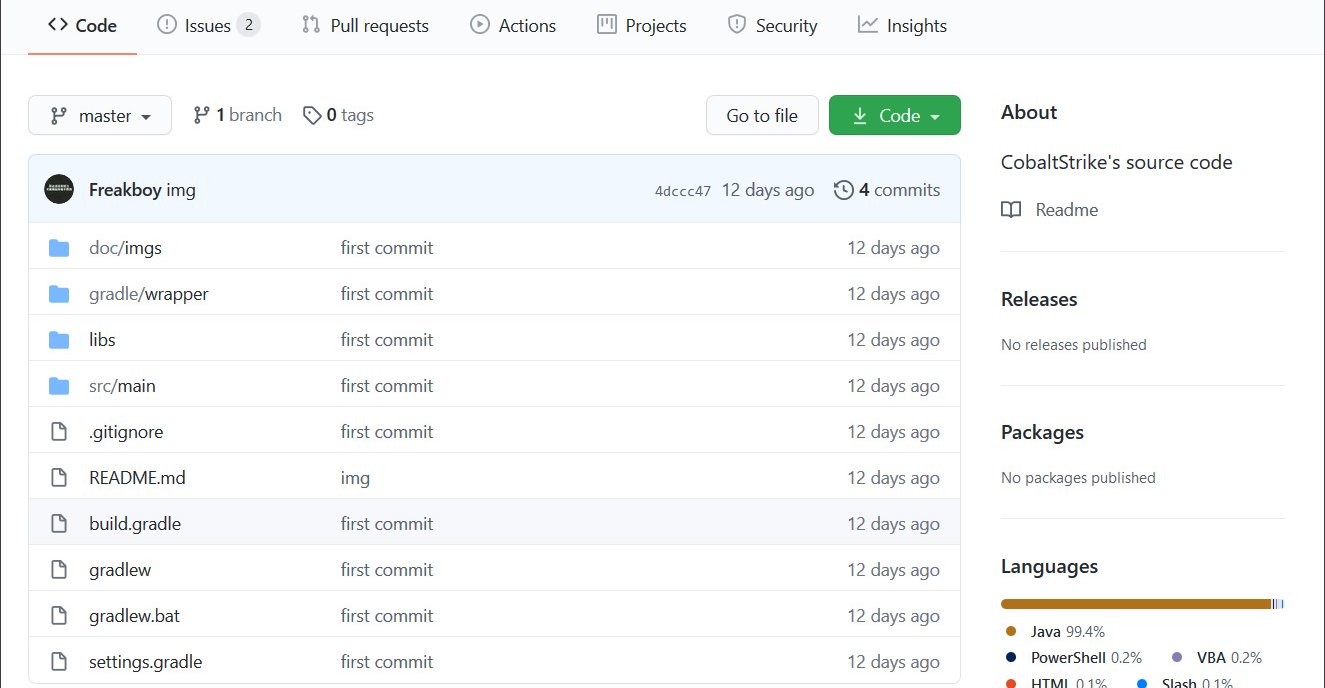Open the Releases section heading
1325x688 pixels.
click(x=1039, y=299)
